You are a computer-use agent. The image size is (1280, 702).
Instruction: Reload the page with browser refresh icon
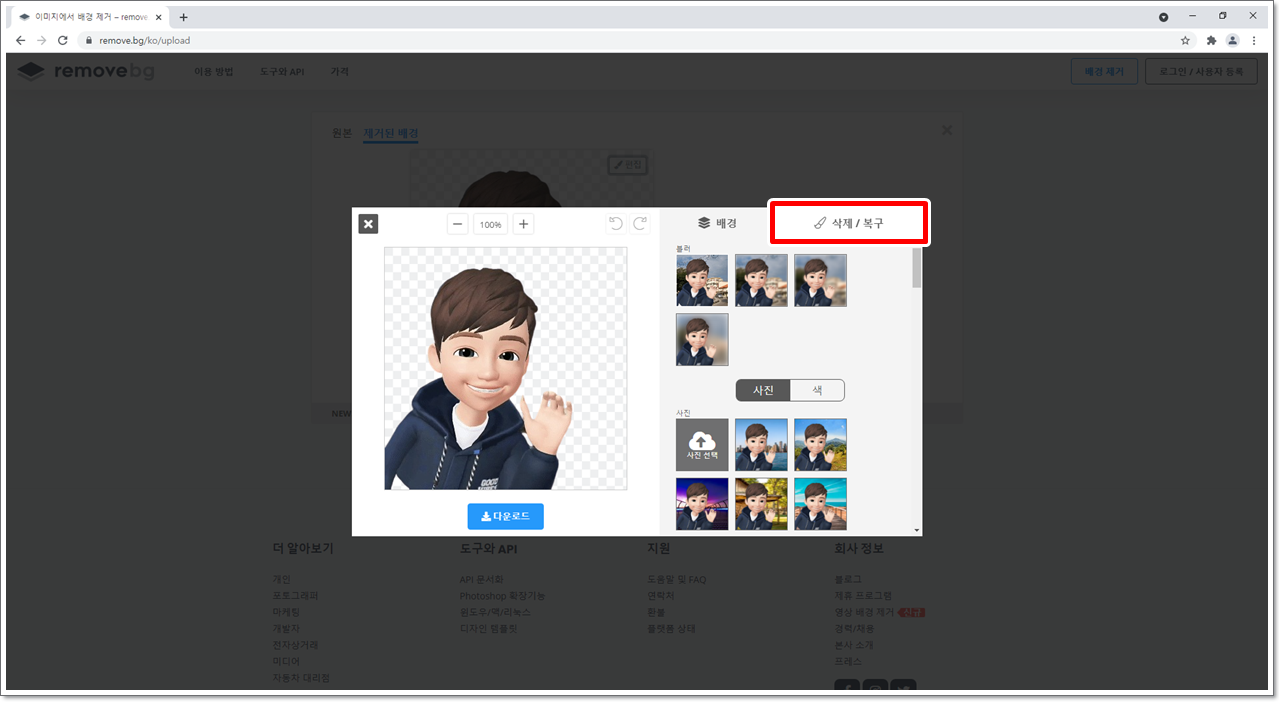pos(63,40)
